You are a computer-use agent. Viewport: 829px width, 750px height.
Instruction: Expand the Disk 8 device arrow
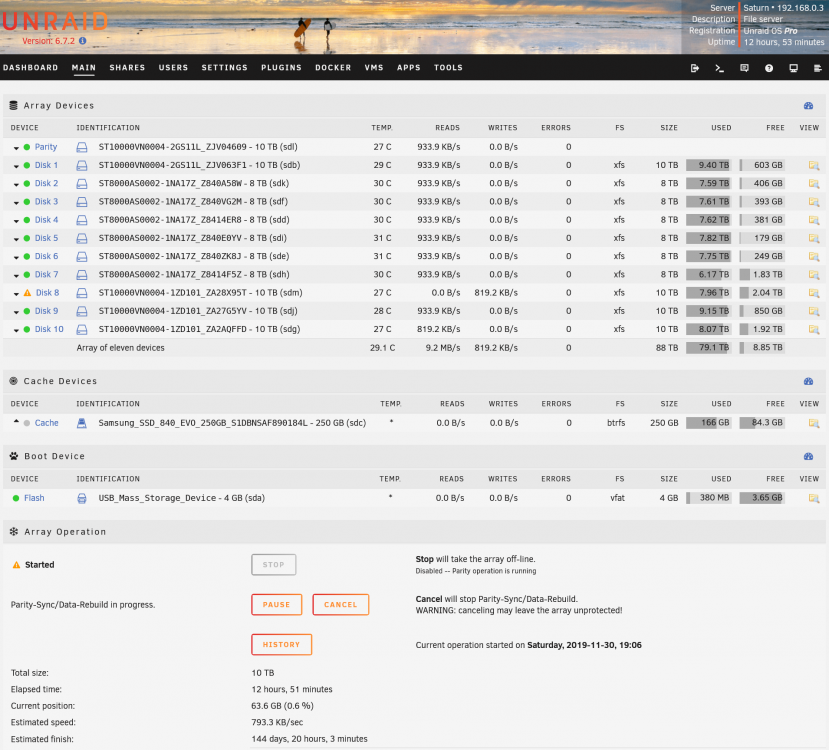(x=16, y=294)
